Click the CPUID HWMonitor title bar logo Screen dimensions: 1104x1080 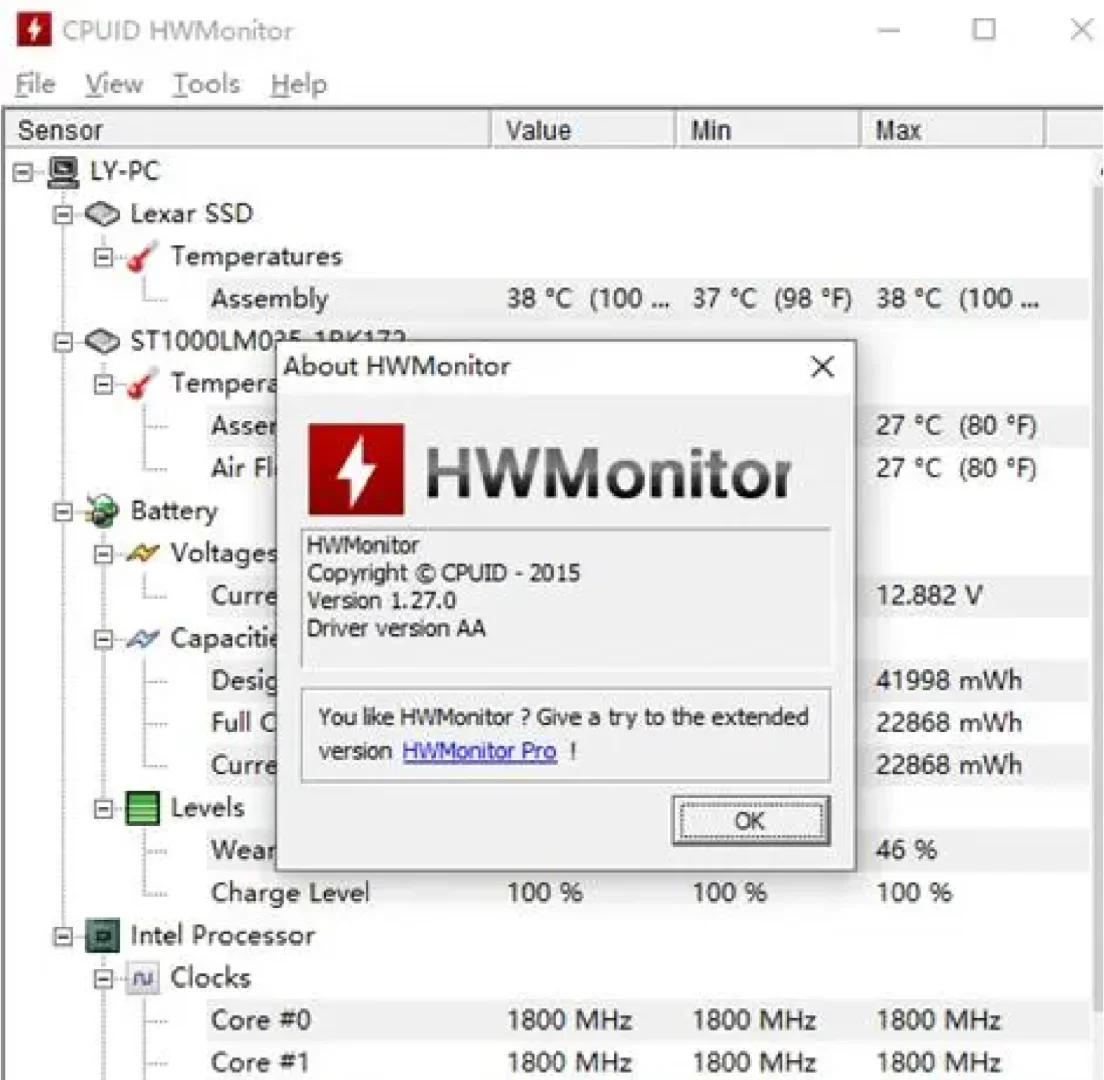coord(34,30)
